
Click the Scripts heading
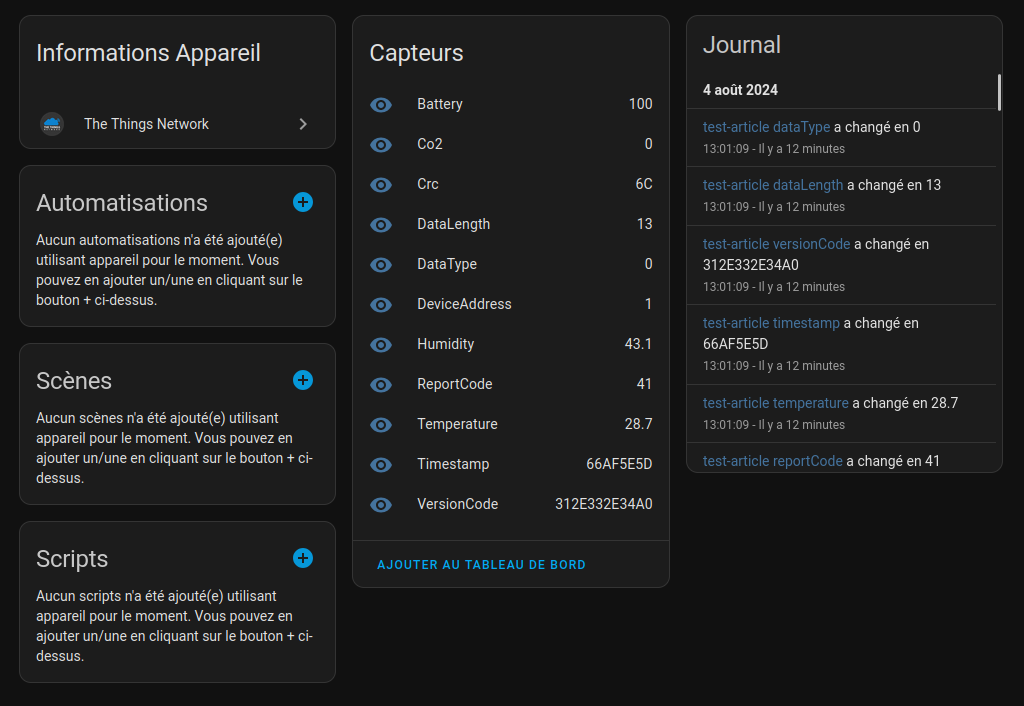72,559
